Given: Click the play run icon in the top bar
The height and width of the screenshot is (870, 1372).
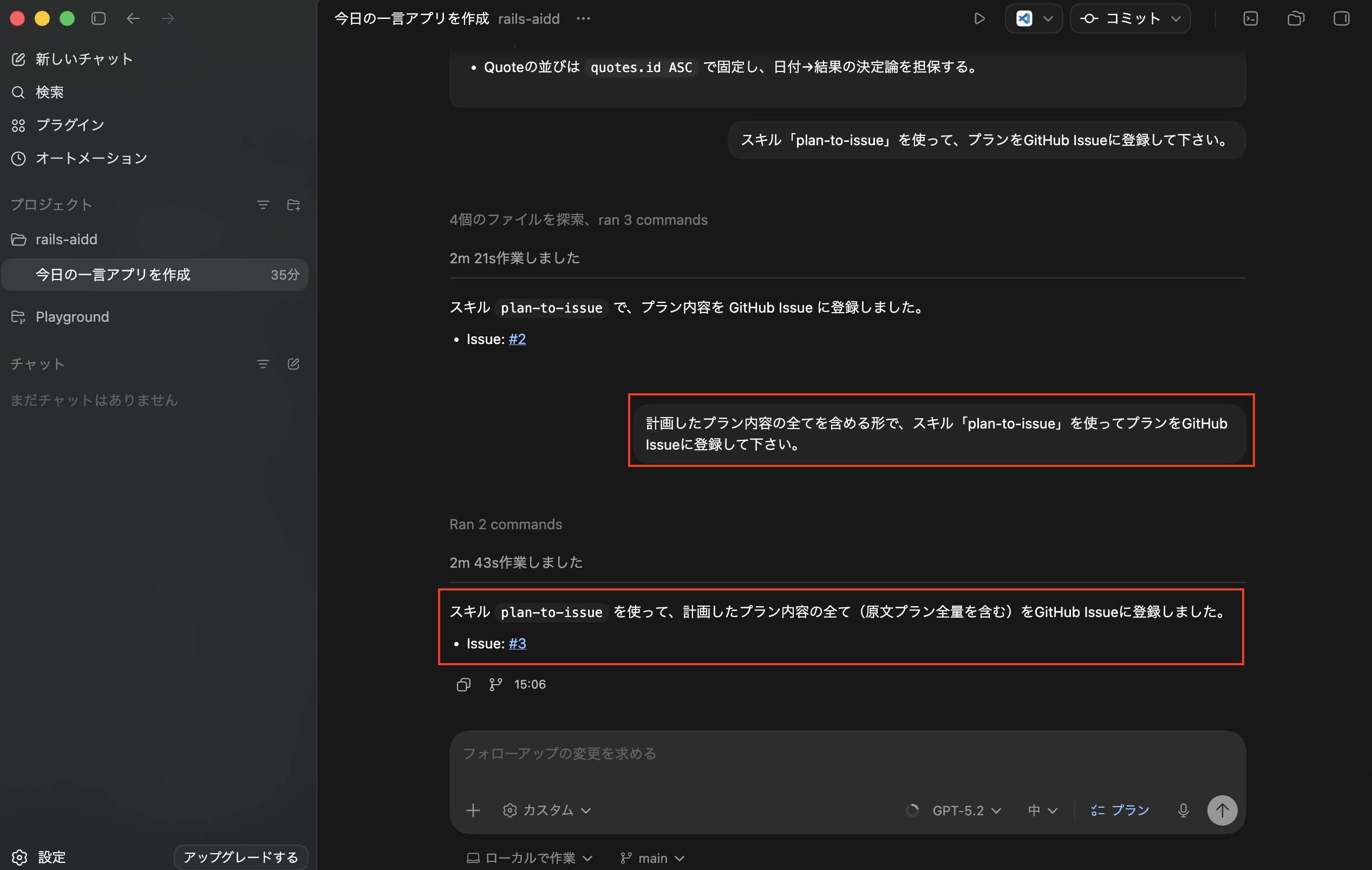Looking at the screenshot, I should [x=979, y=19].
